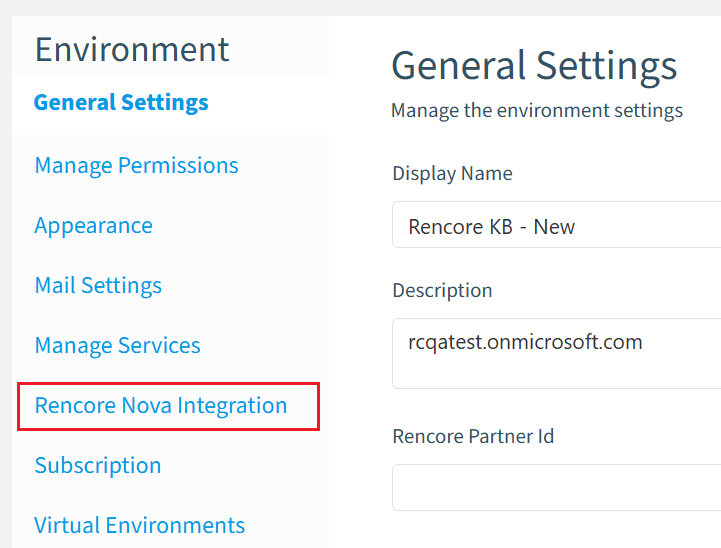
Task: Click the Description label
Action: pos(442,291)
